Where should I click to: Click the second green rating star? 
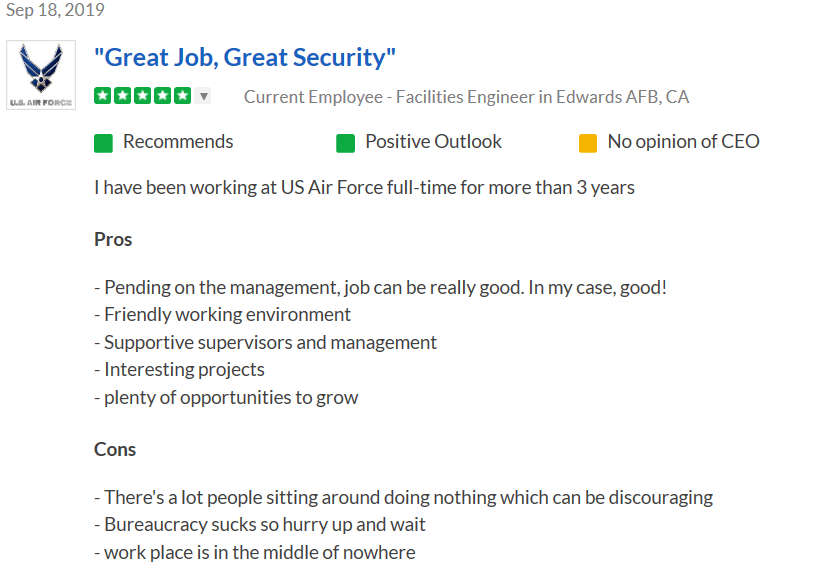tap(122, 96)
